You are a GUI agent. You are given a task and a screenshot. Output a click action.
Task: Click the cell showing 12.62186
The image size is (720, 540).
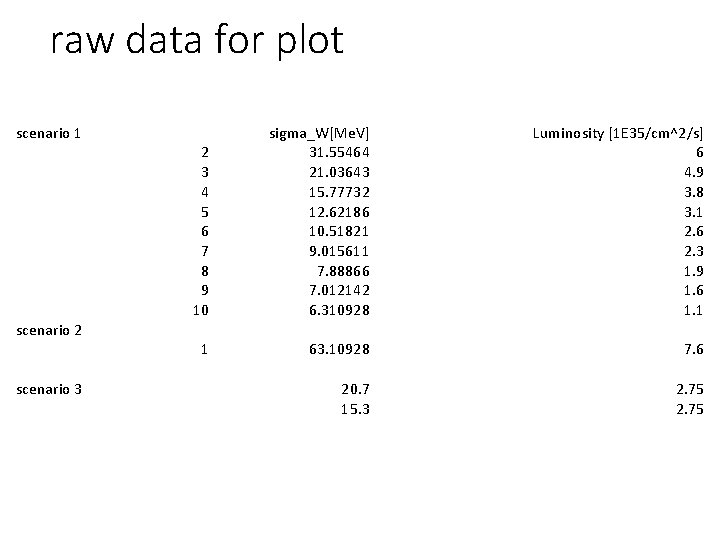click(339, 212)
